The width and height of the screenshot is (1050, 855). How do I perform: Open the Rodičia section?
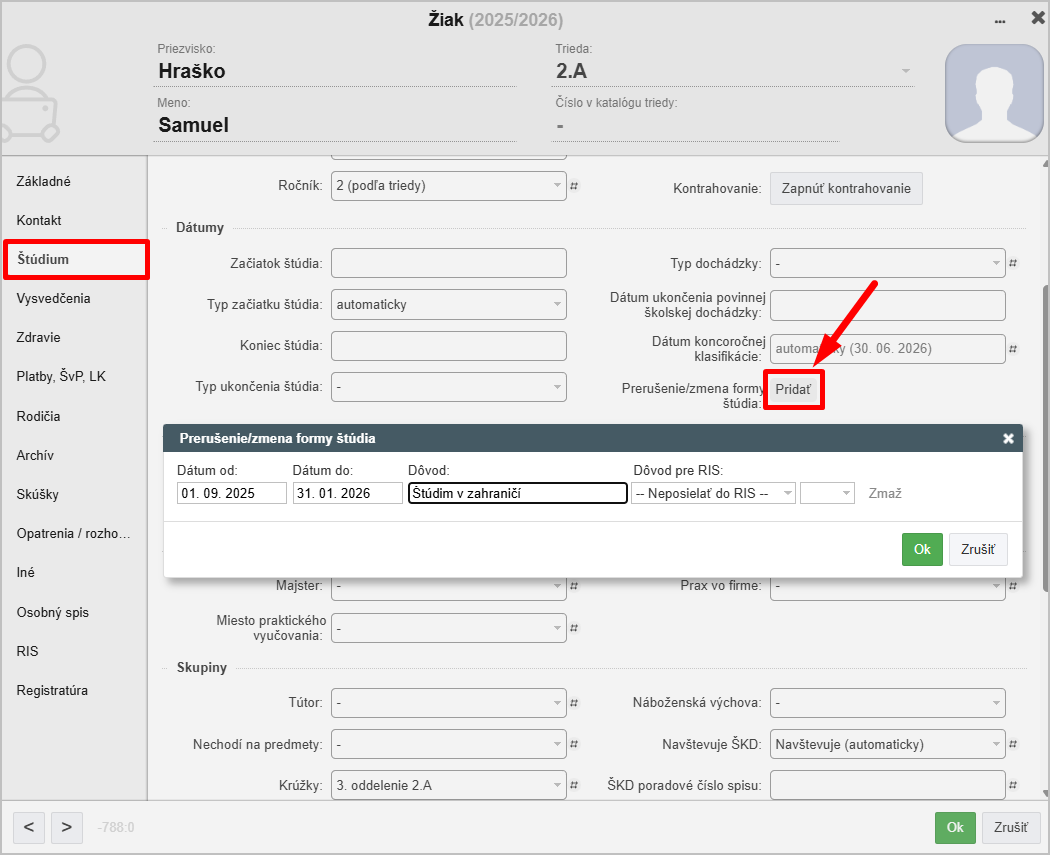(x=39, y=416)
